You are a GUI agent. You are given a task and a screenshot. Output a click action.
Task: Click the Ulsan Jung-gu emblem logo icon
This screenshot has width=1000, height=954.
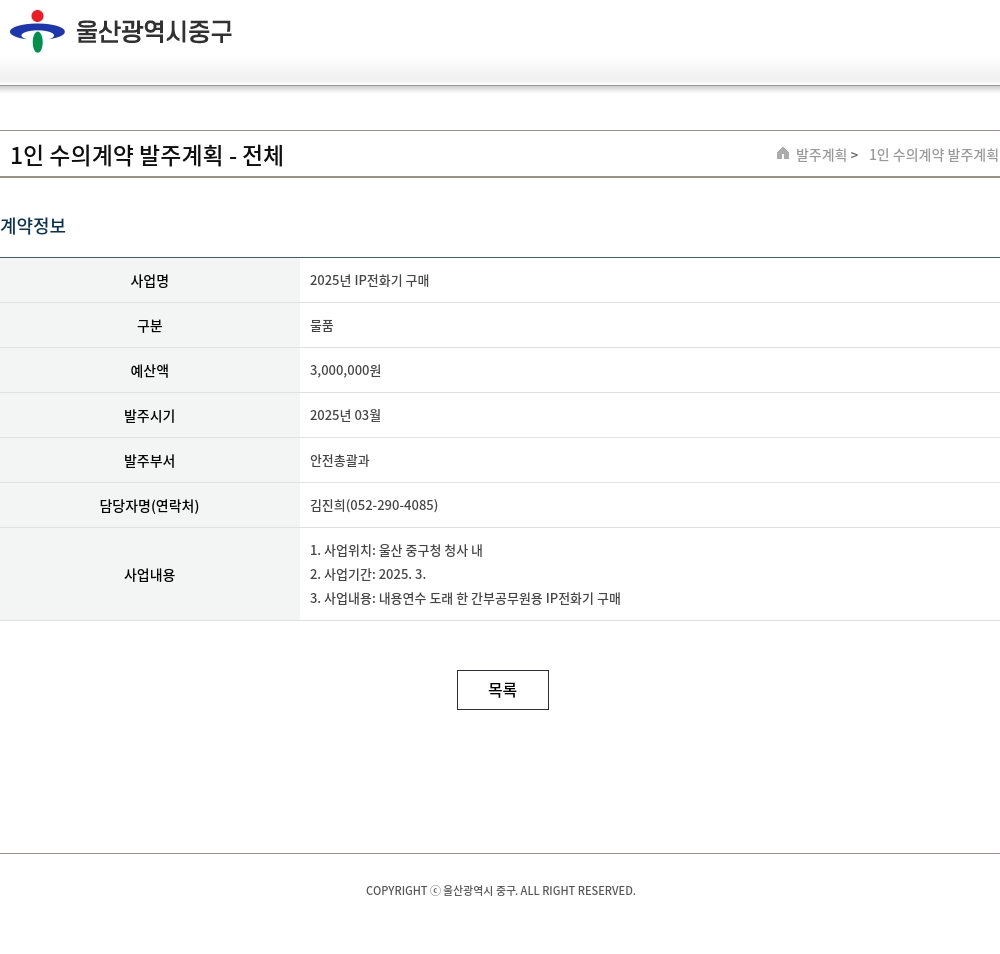click(x=37, y=31)
